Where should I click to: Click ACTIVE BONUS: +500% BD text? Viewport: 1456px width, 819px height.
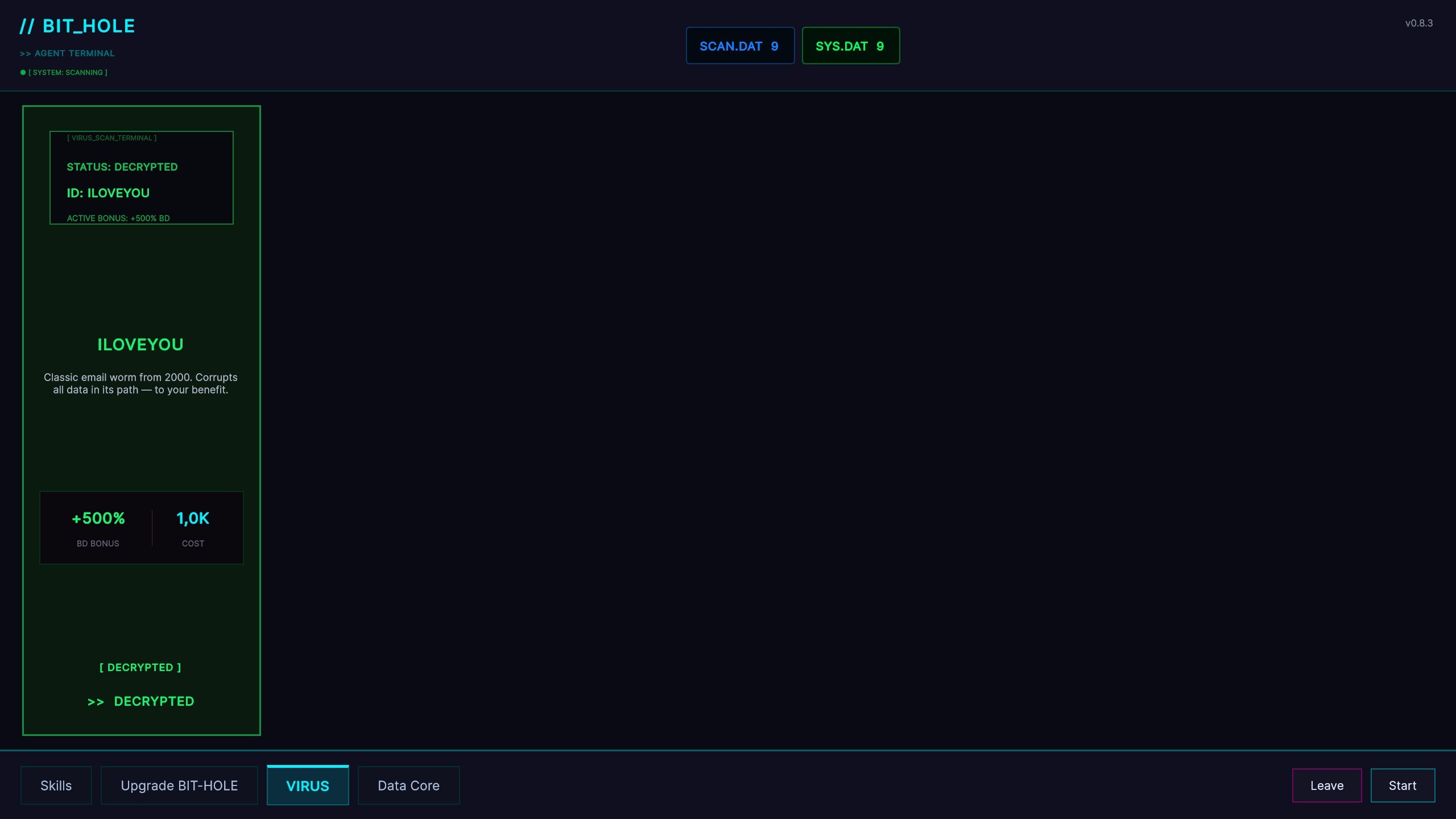[x=118, y=218]
